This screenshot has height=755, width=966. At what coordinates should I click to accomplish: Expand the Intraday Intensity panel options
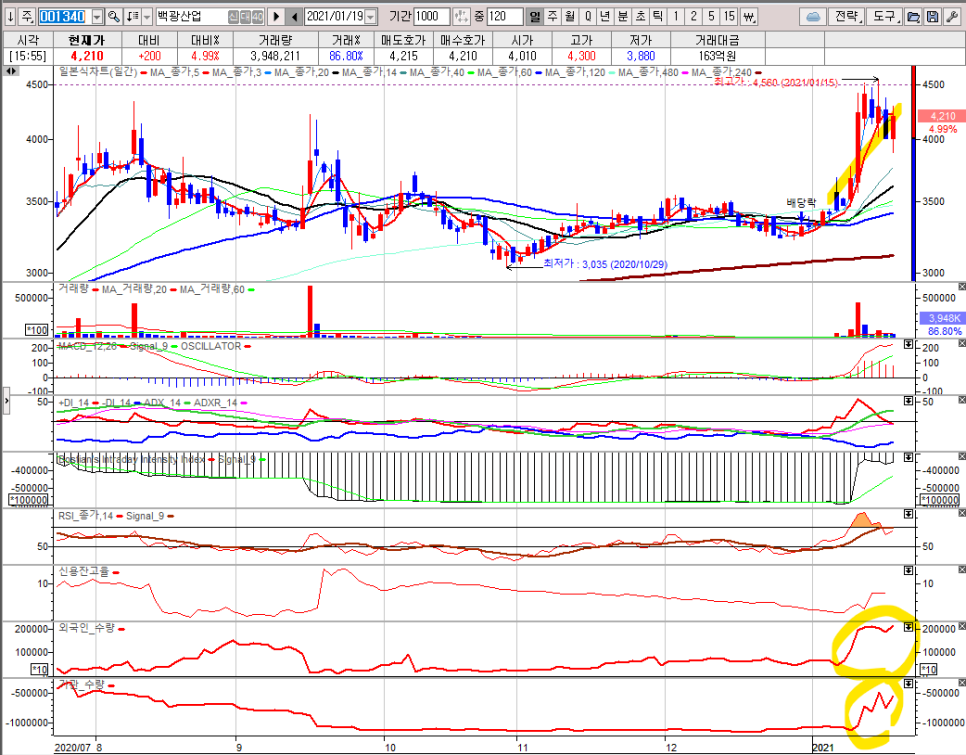908,458
